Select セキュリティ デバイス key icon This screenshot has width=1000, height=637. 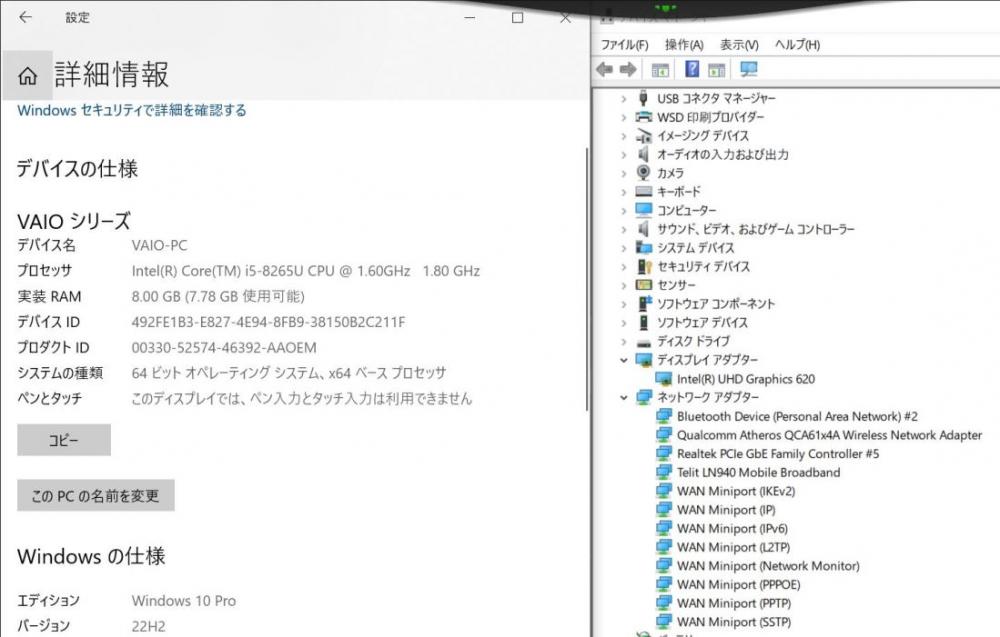(644, 266)
